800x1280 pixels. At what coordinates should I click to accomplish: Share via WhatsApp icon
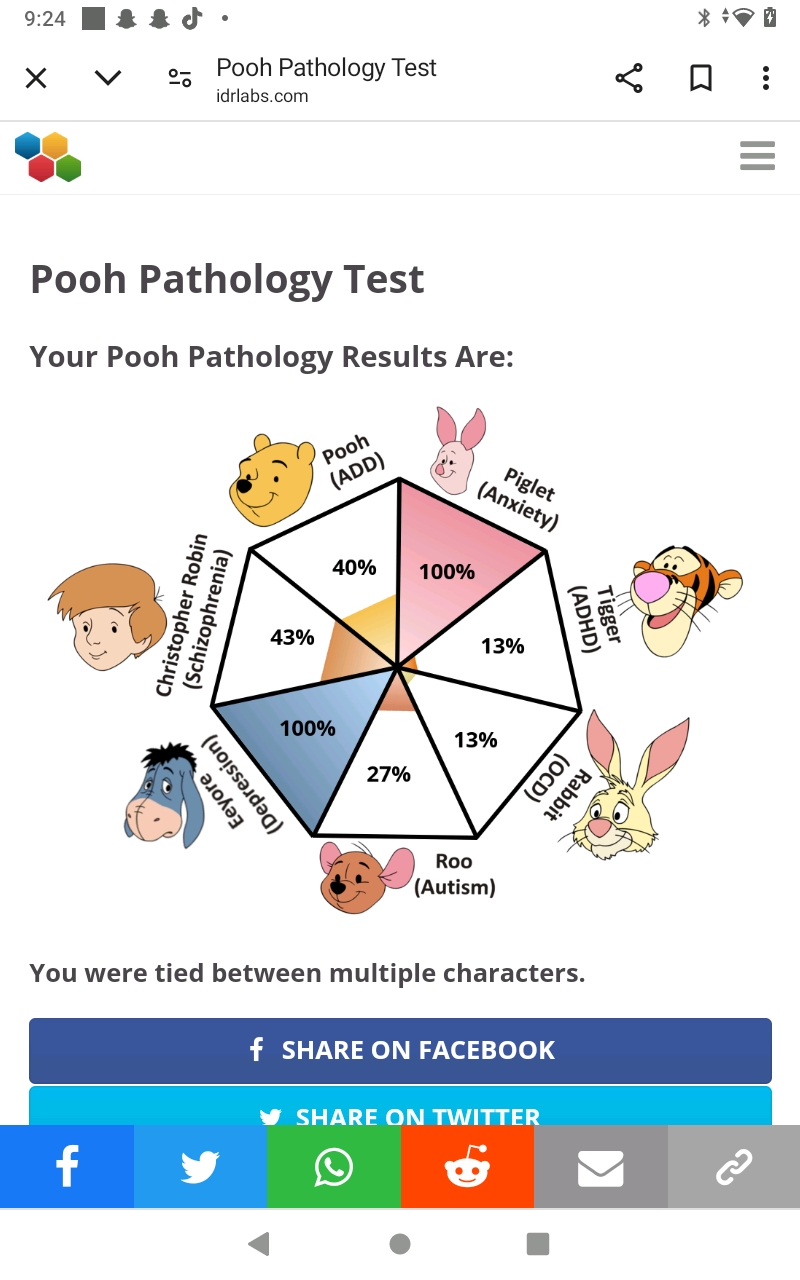[x=334, y=1167]
